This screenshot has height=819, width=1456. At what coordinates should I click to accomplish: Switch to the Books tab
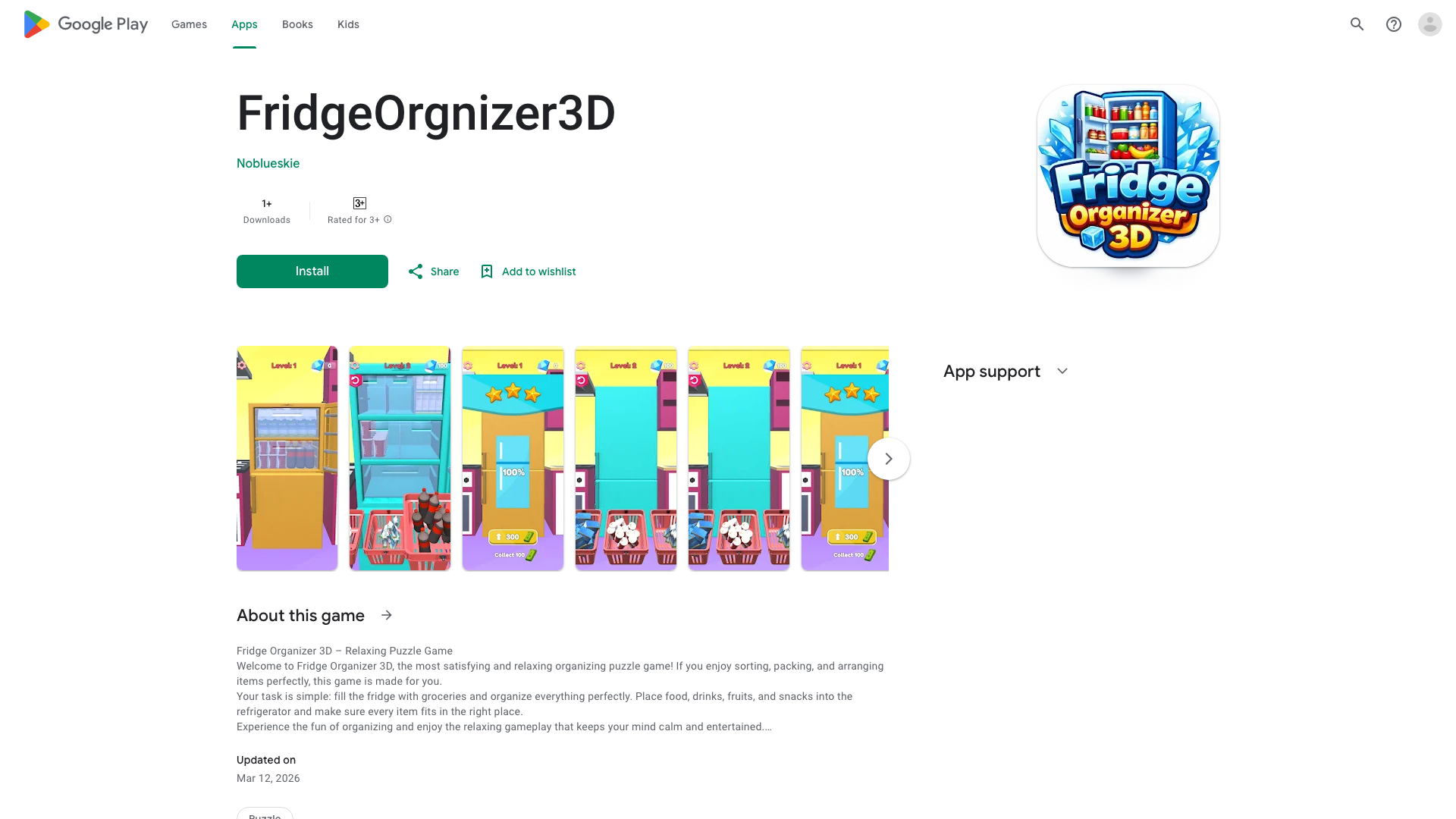tap(297, 24)
